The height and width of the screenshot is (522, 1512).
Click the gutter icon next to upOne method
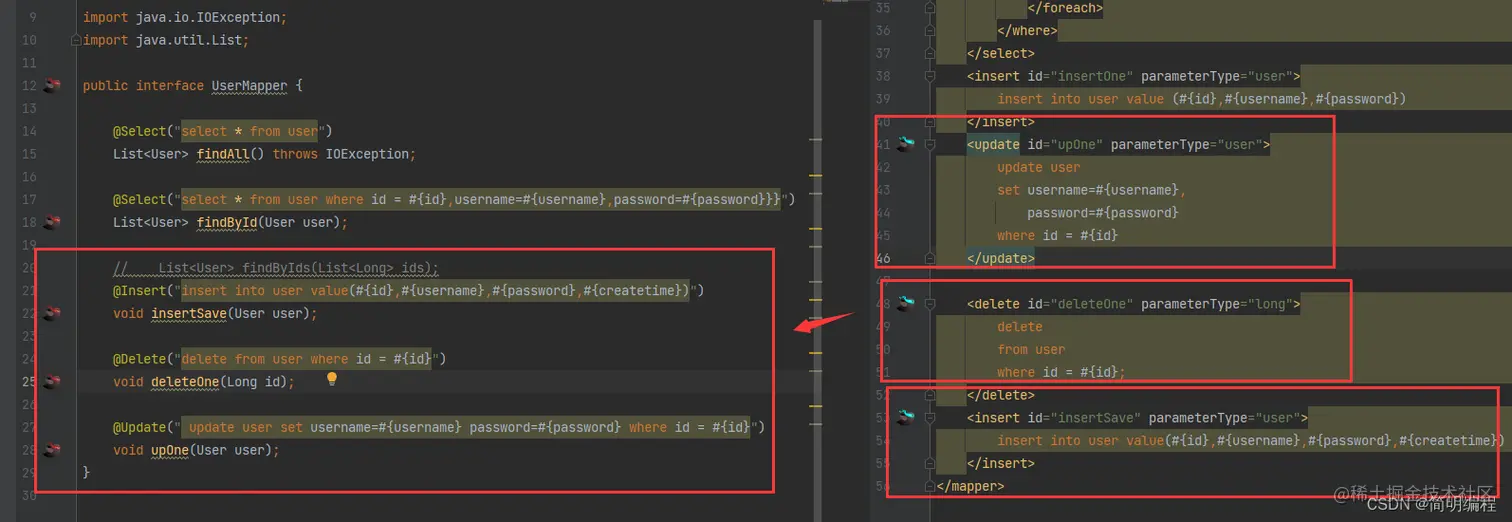tap(52, 450)
